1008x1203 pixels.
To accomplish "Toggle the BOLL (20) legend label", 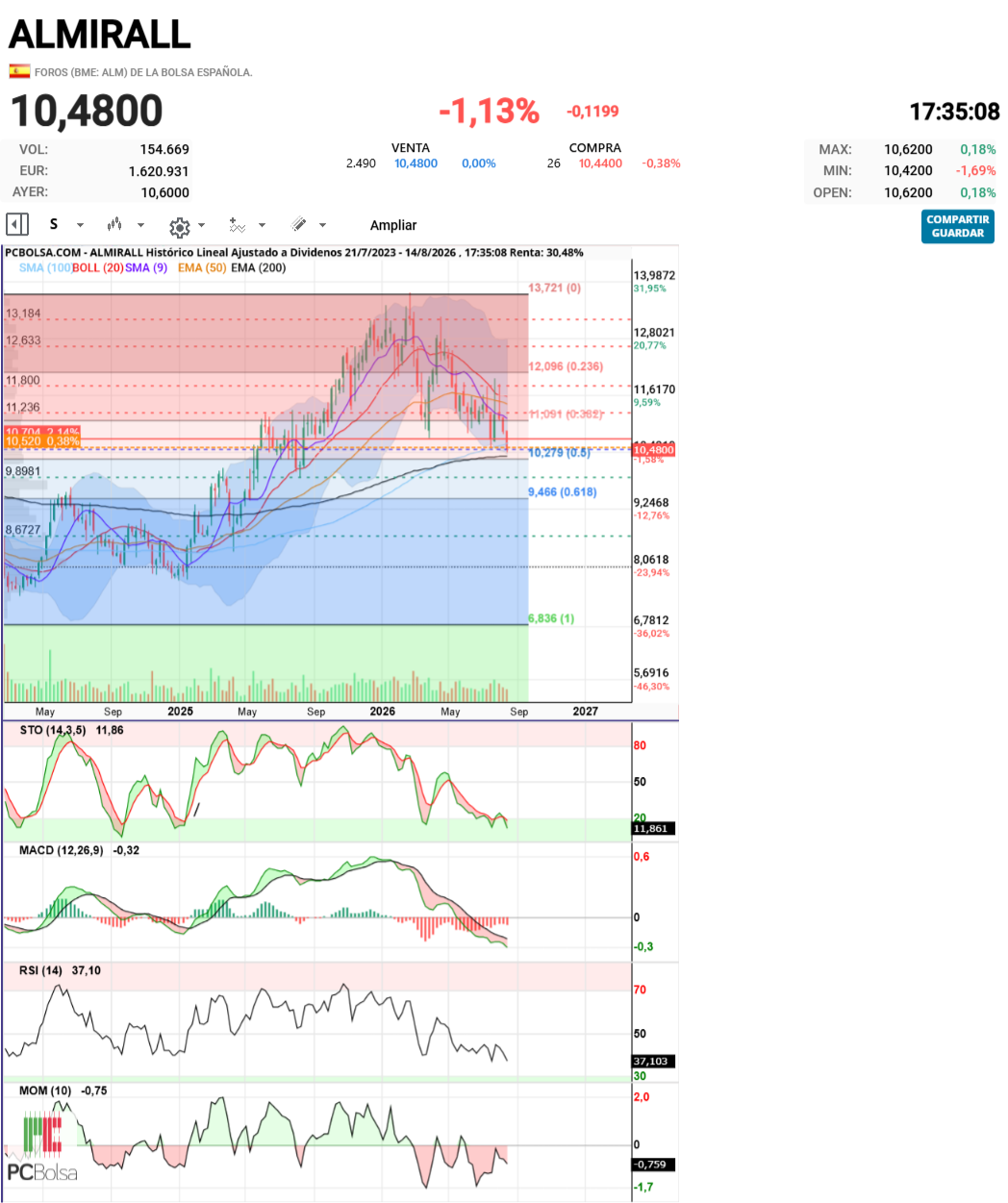I will [x=97, y=267].
